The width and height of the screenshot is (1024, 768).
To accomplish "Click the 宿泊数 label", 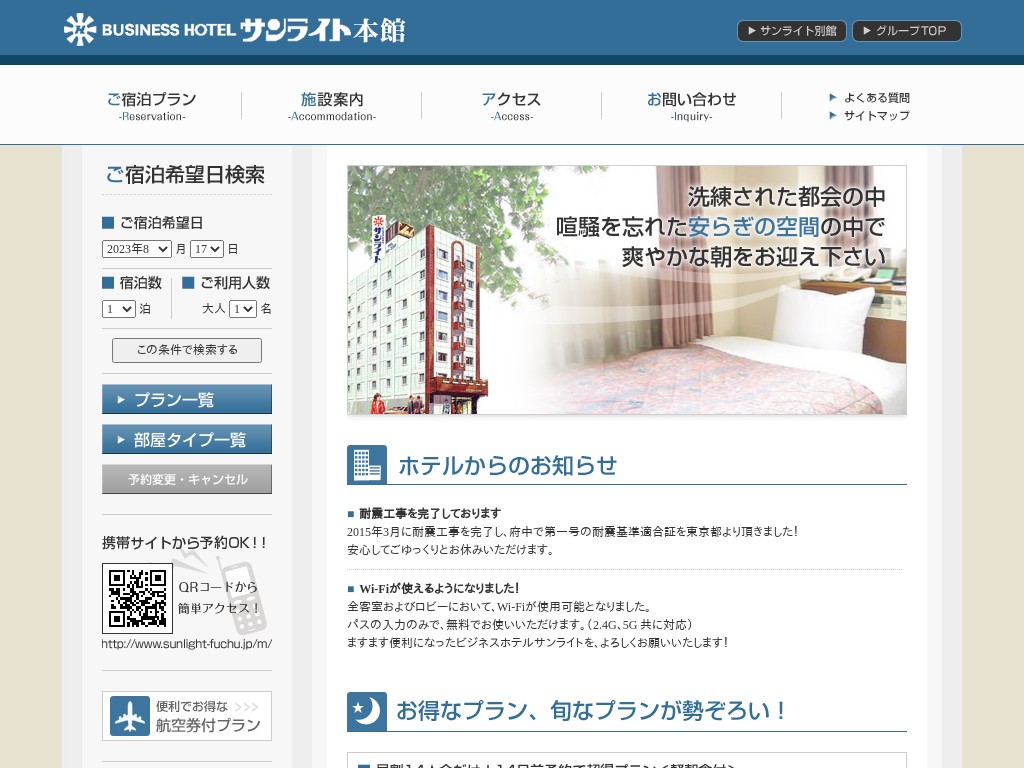I will (140, 283).
